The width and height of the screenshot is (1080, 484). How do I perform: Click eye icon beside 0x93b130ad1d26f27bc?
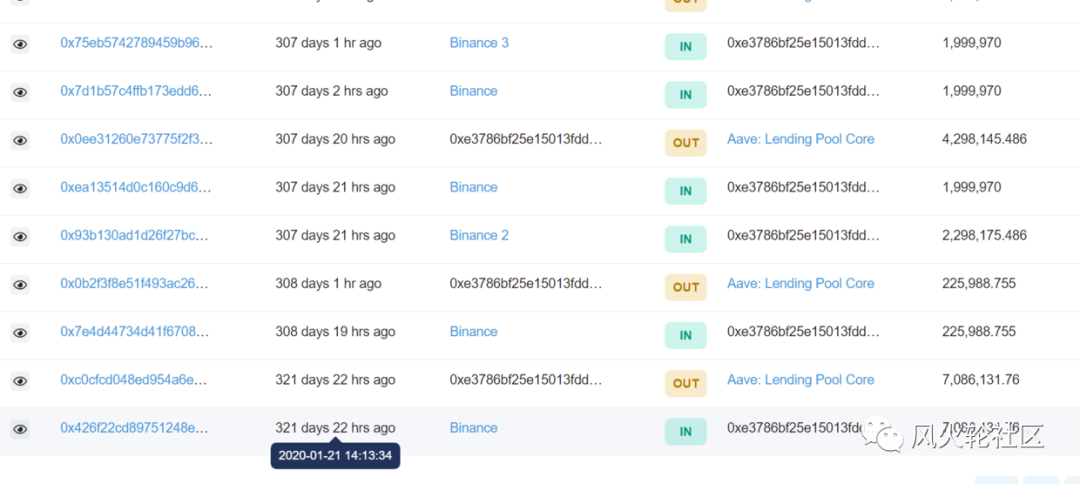[20, 237]
